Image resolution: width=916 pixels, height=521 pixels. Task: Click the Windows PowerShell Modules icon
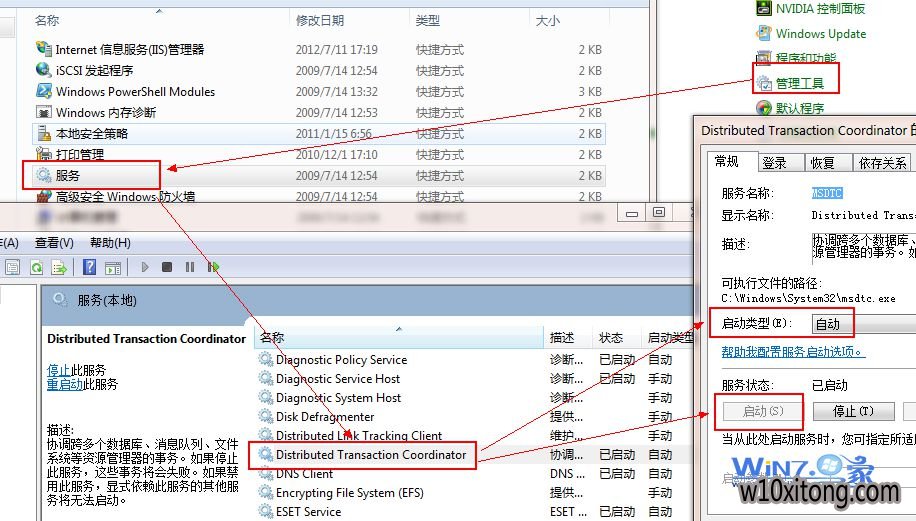[44, 91]
